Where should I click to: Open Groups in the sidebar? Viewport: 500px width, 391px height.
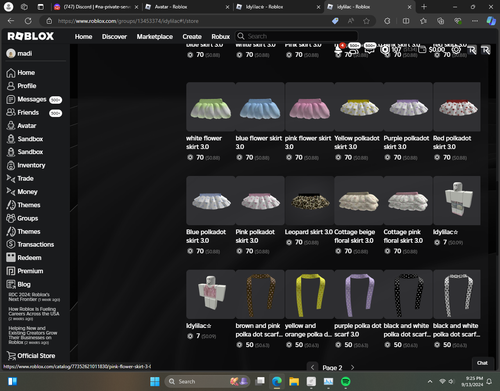click(22, 218)
